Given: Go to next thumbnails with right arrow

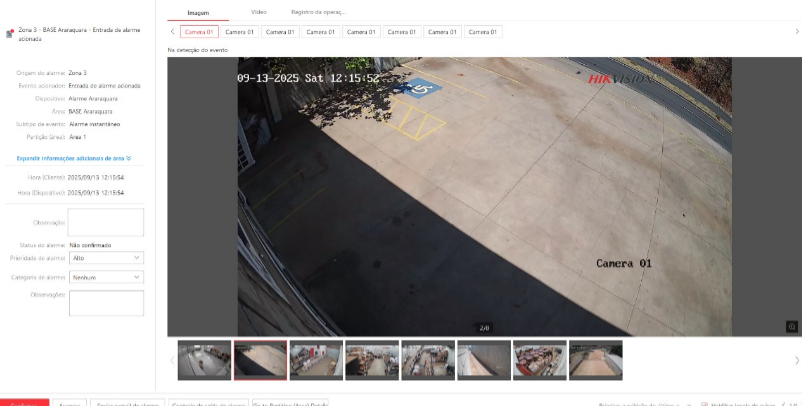Looking at the screenshot, I should coord(796,360).
